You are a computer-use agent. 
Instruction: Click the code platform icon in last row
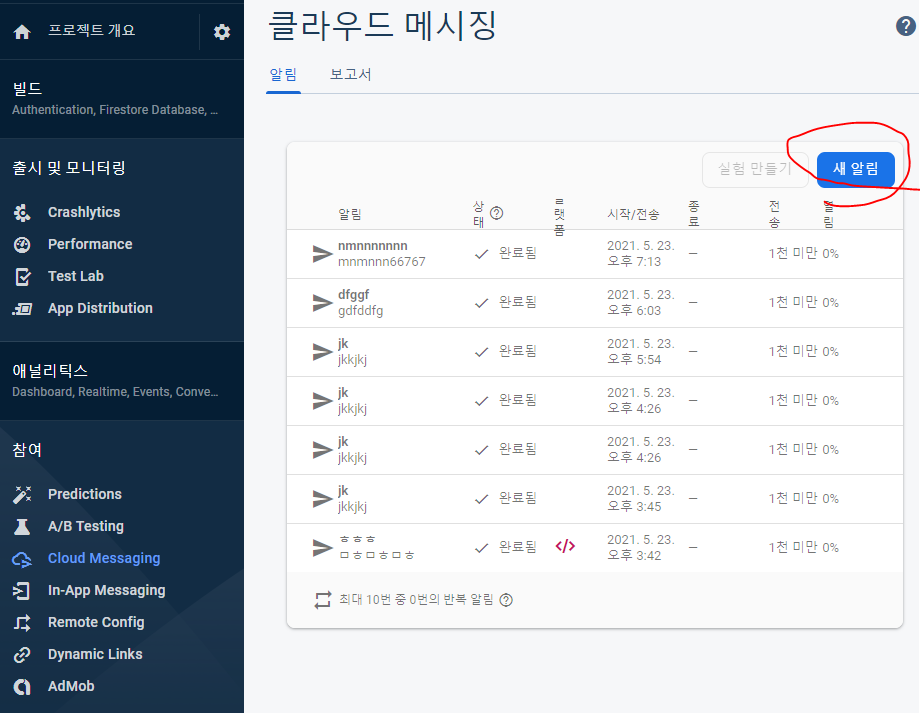pos(565,546)
